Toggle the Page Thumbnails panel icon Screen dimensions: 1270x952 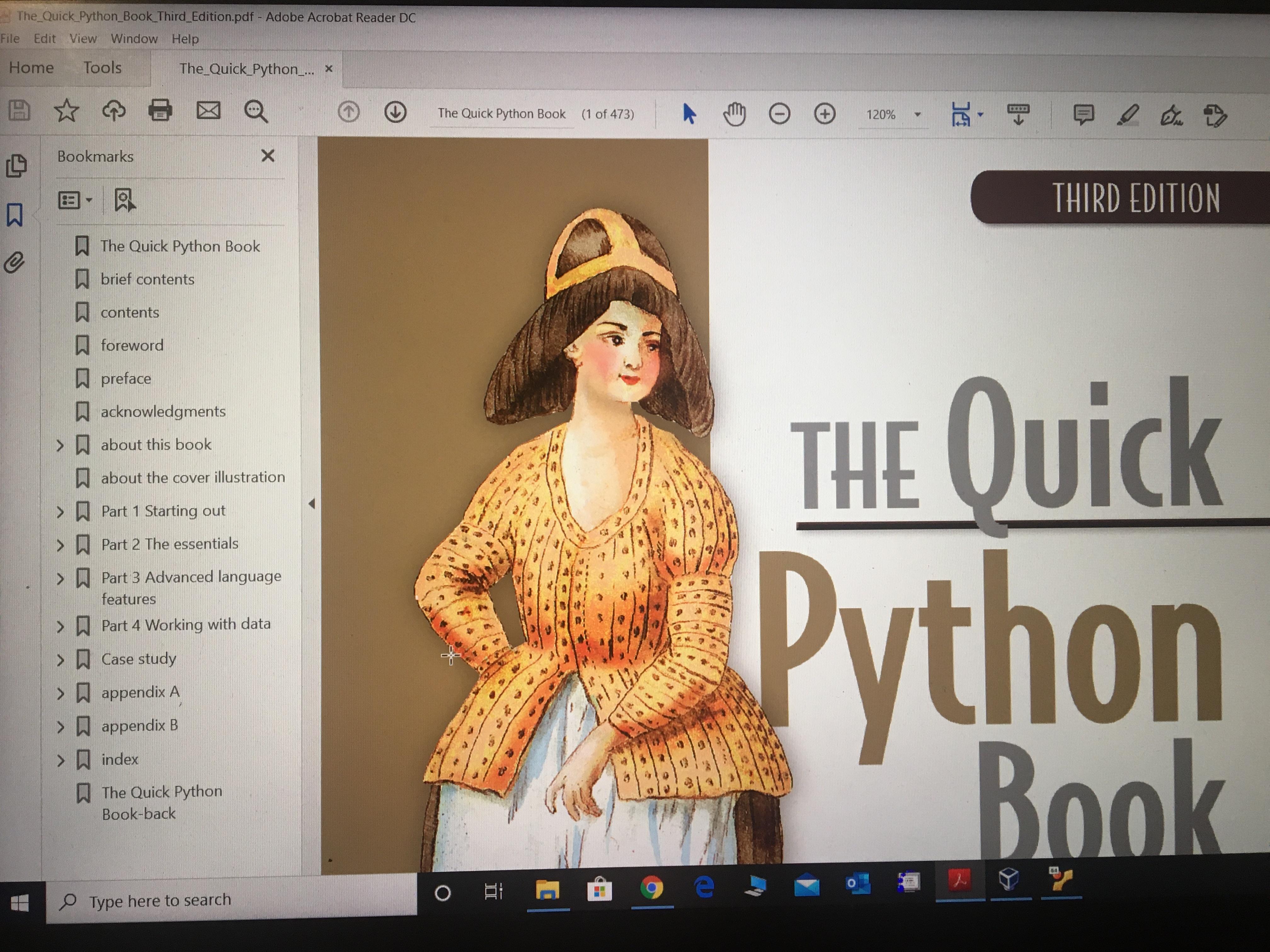pos(15,166)
